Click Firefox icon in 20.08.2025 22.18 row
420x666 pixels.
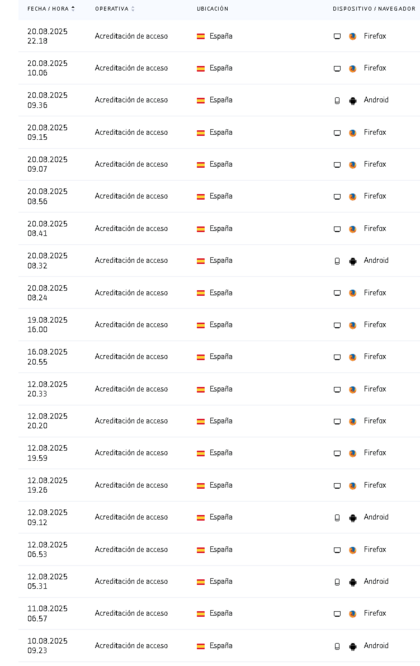click(352, 37)
